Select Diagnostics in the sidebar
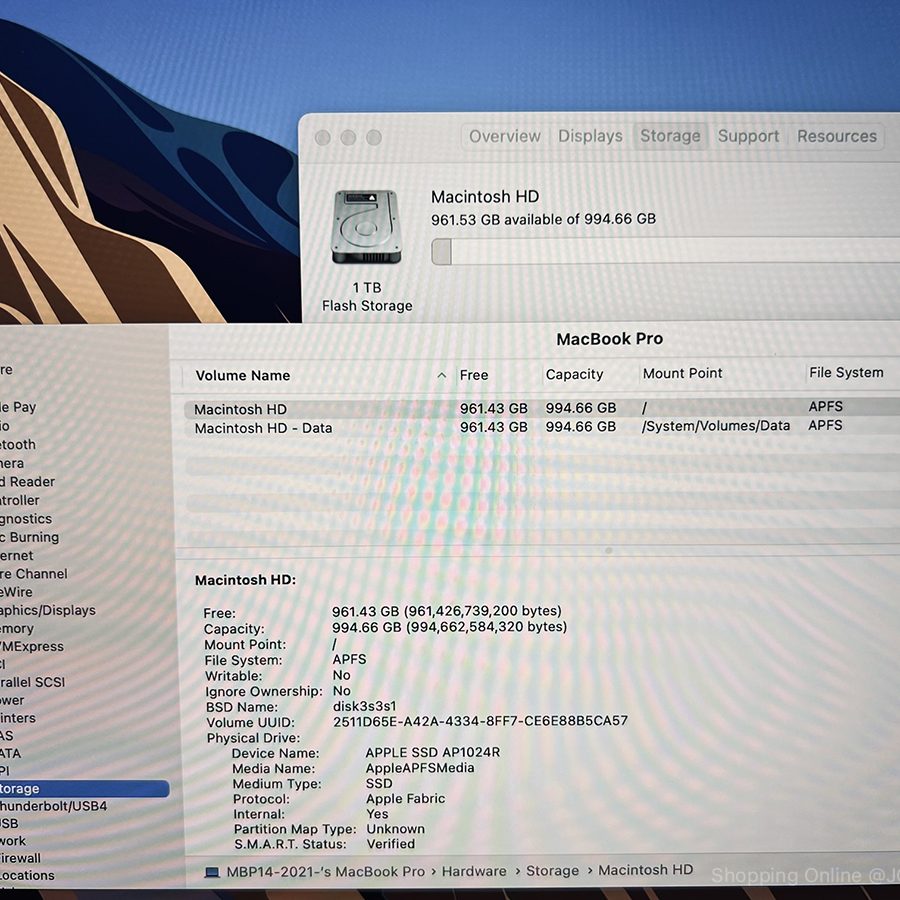Screen dimensions: 900x900 (x=26, y=519)
